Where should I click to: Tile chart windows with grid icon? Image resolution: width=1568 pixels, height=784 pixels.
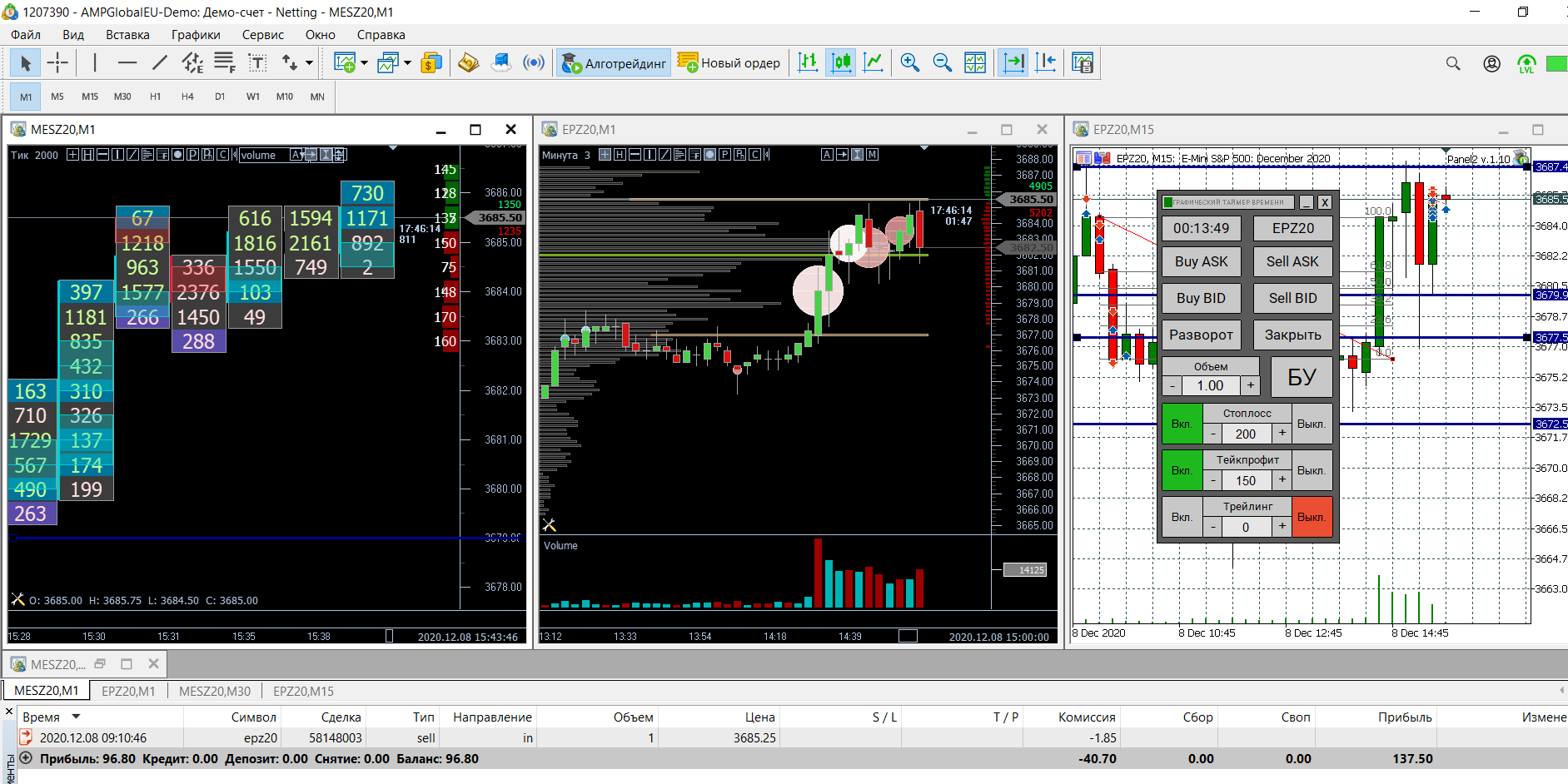tap(975, 62)
